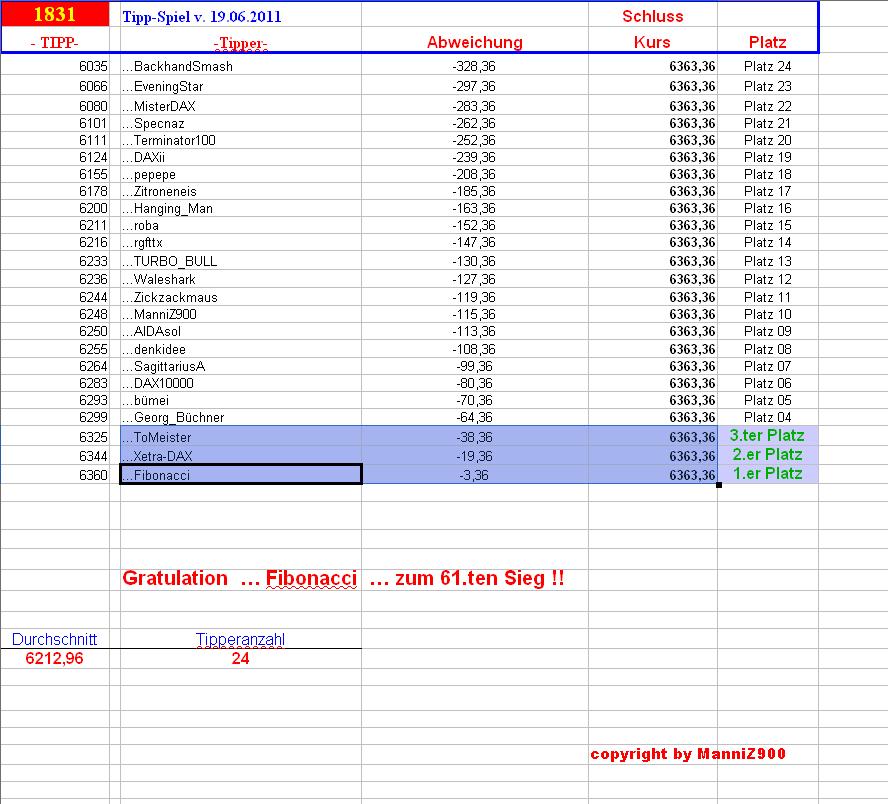Click the SagittariusA cell
Viewport: 888px width, 804px height.
click(x=241, y=366)
